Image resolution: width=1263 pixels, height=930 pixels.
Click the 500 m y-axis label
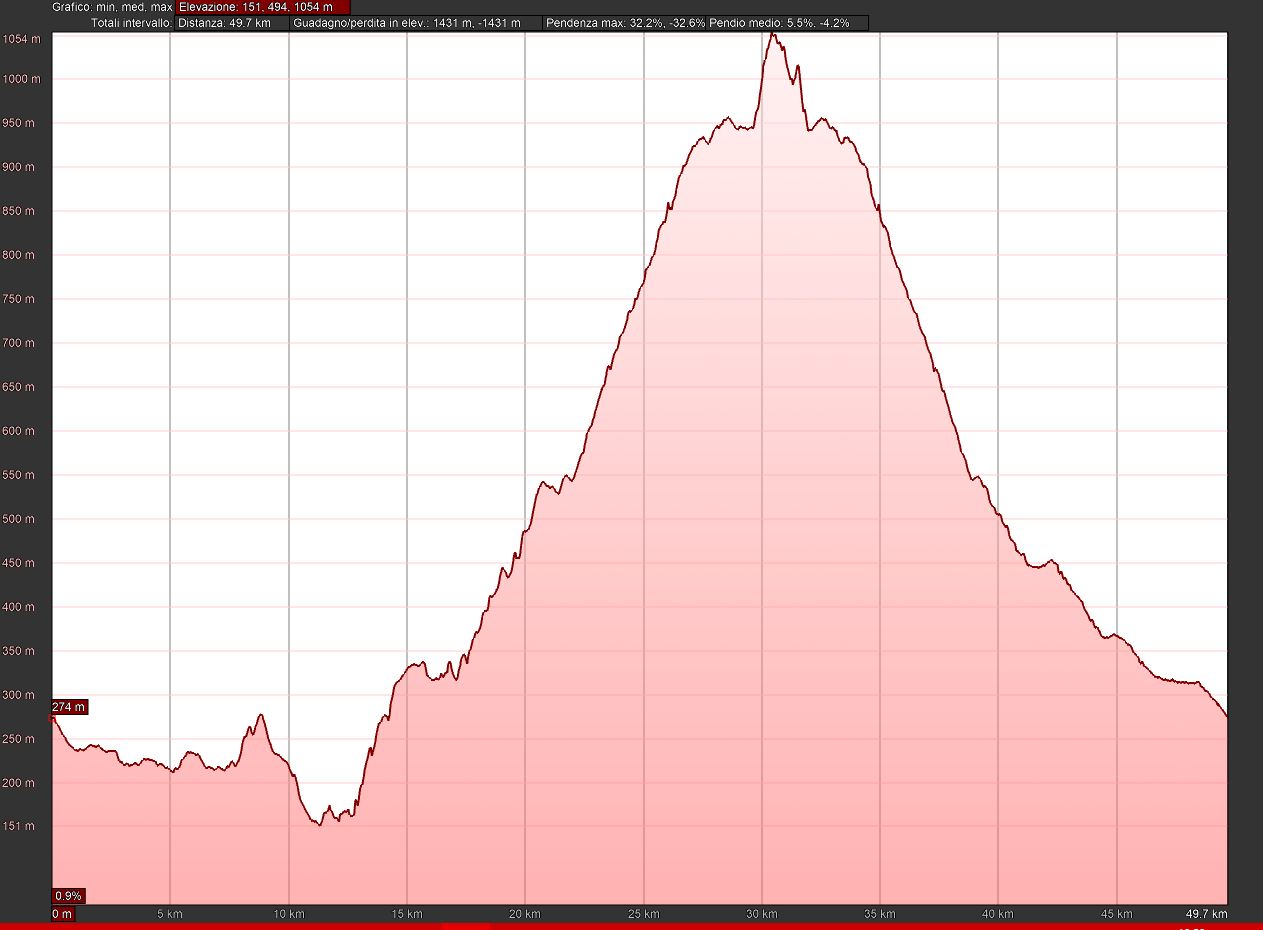21,519
